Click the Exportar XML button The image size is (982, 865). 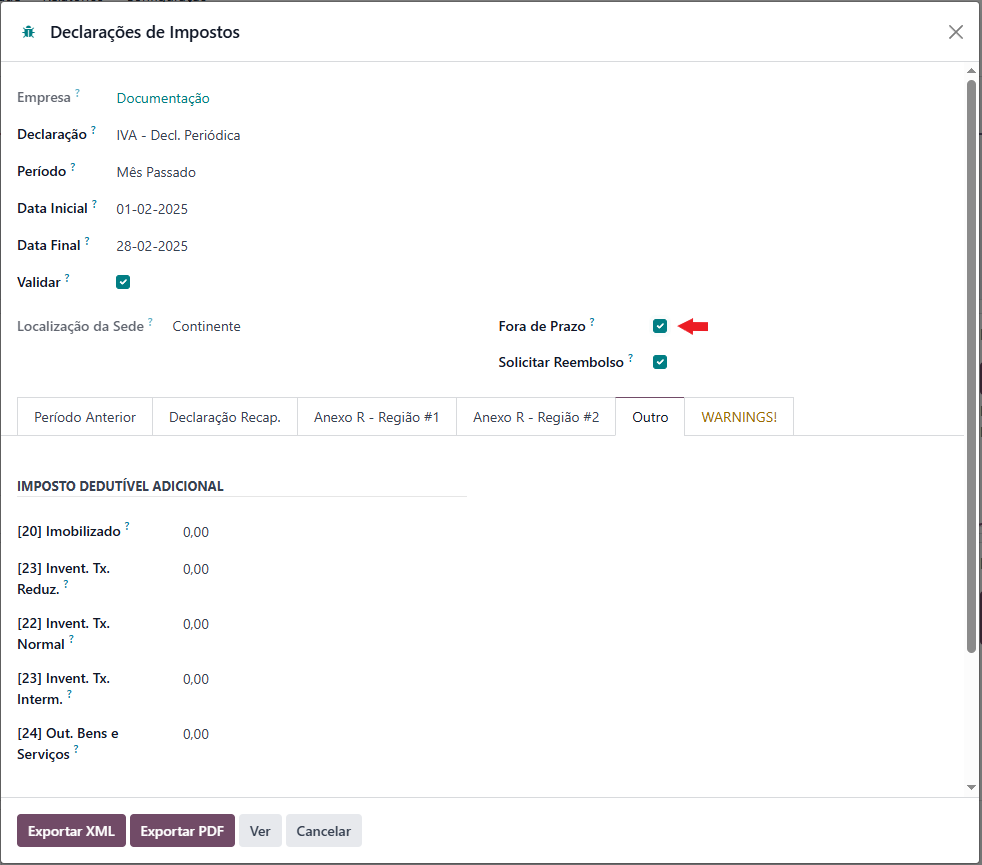point(71,831)
